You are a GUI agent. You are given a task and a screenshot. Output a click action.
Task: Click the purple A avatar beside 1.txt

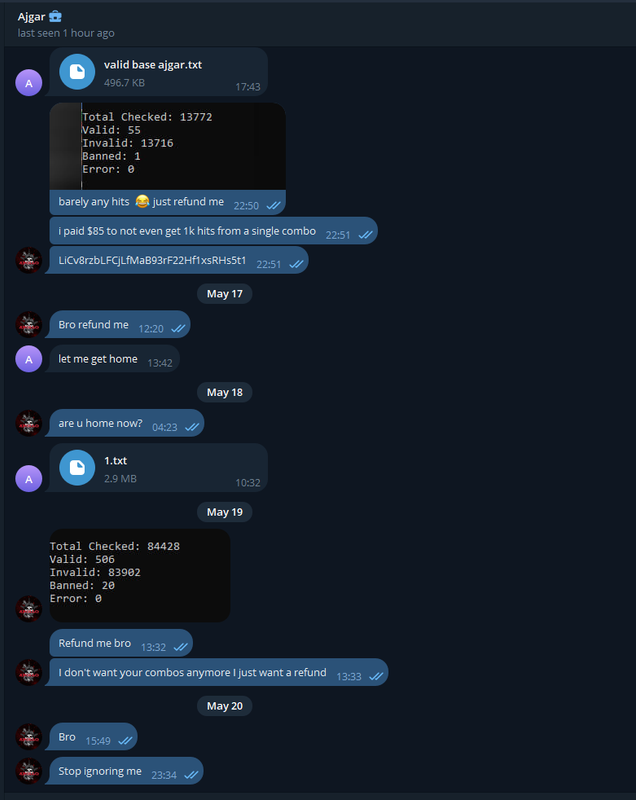29,479
